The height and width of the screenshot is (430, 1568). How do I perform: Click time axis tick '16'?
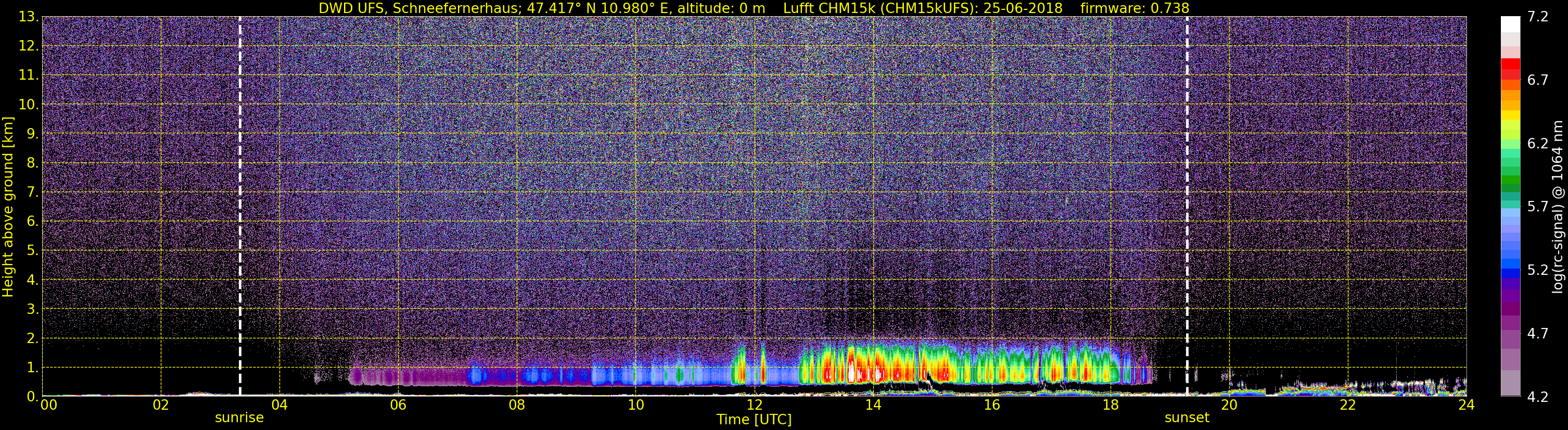tap(991, 405)
